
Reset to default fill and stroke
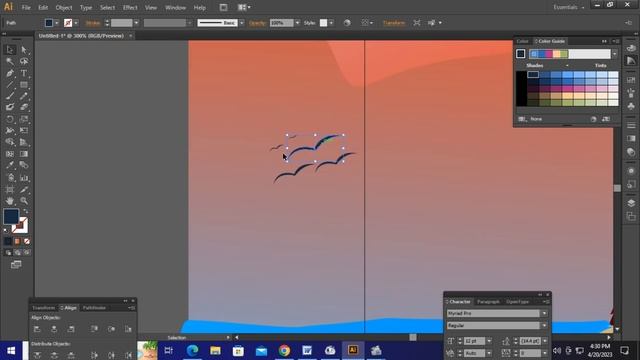(x=5, y=231)
